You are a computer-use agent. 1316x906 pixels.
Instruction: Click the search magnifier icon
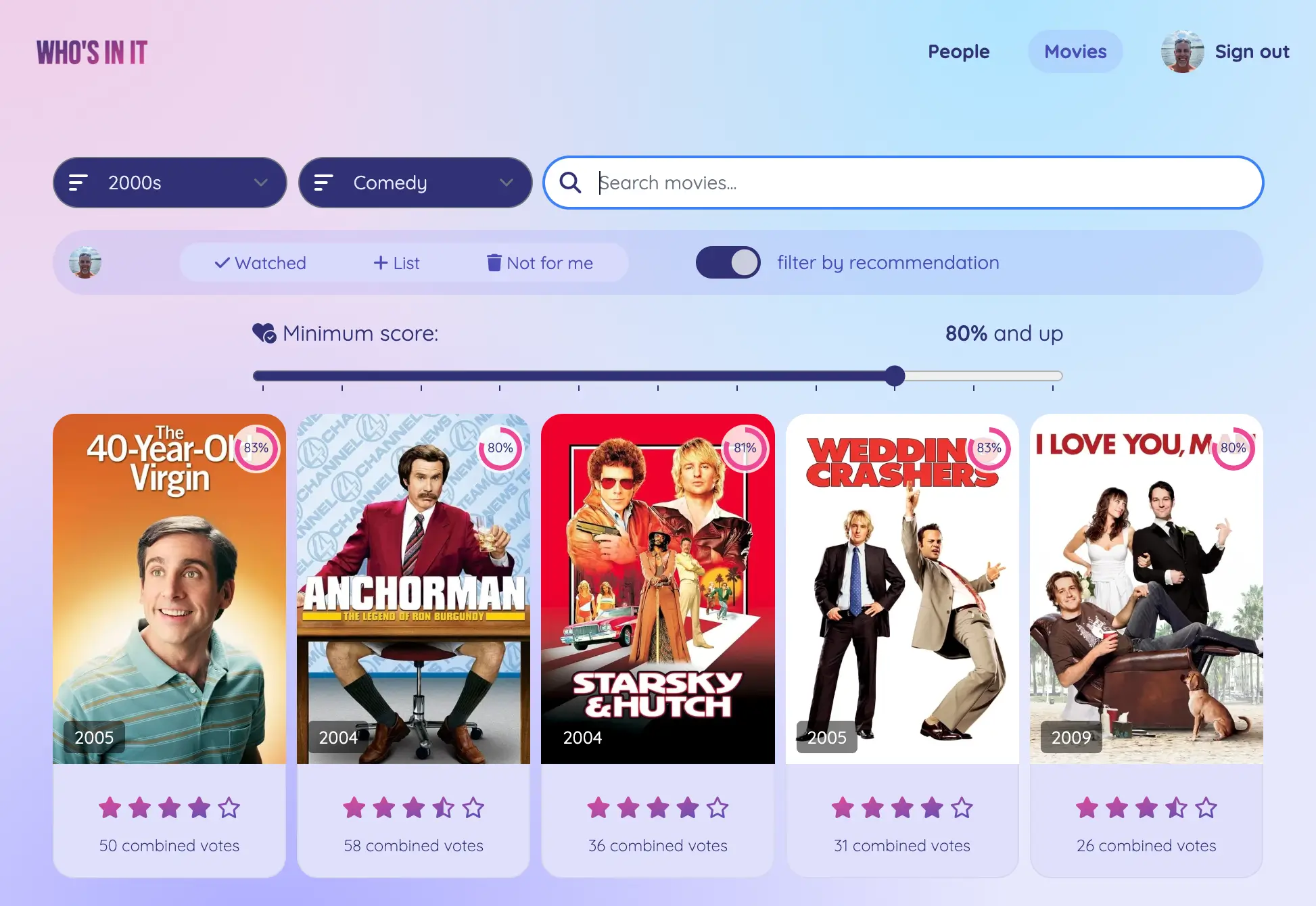[x=571, y=182]
